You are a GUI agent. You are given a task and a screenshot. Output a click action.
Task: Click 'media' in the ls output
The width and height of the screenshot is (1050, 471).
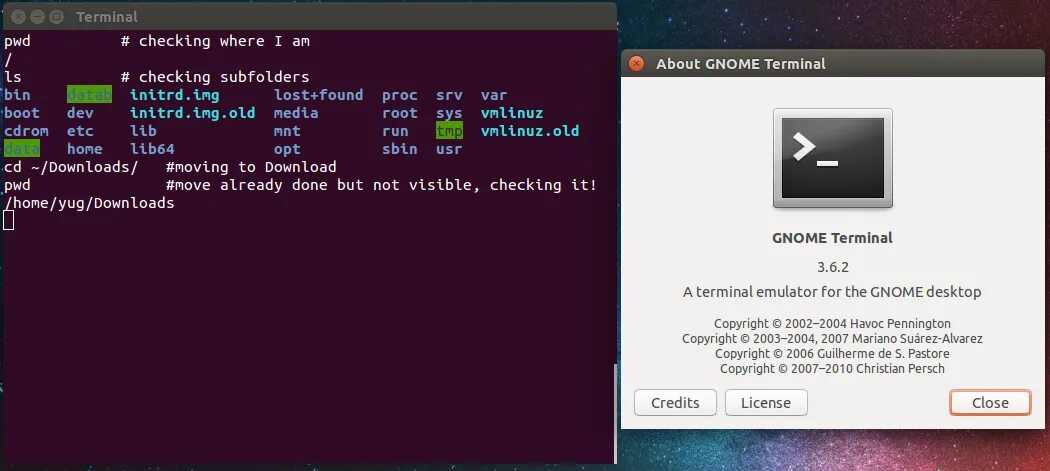point(296,113)
